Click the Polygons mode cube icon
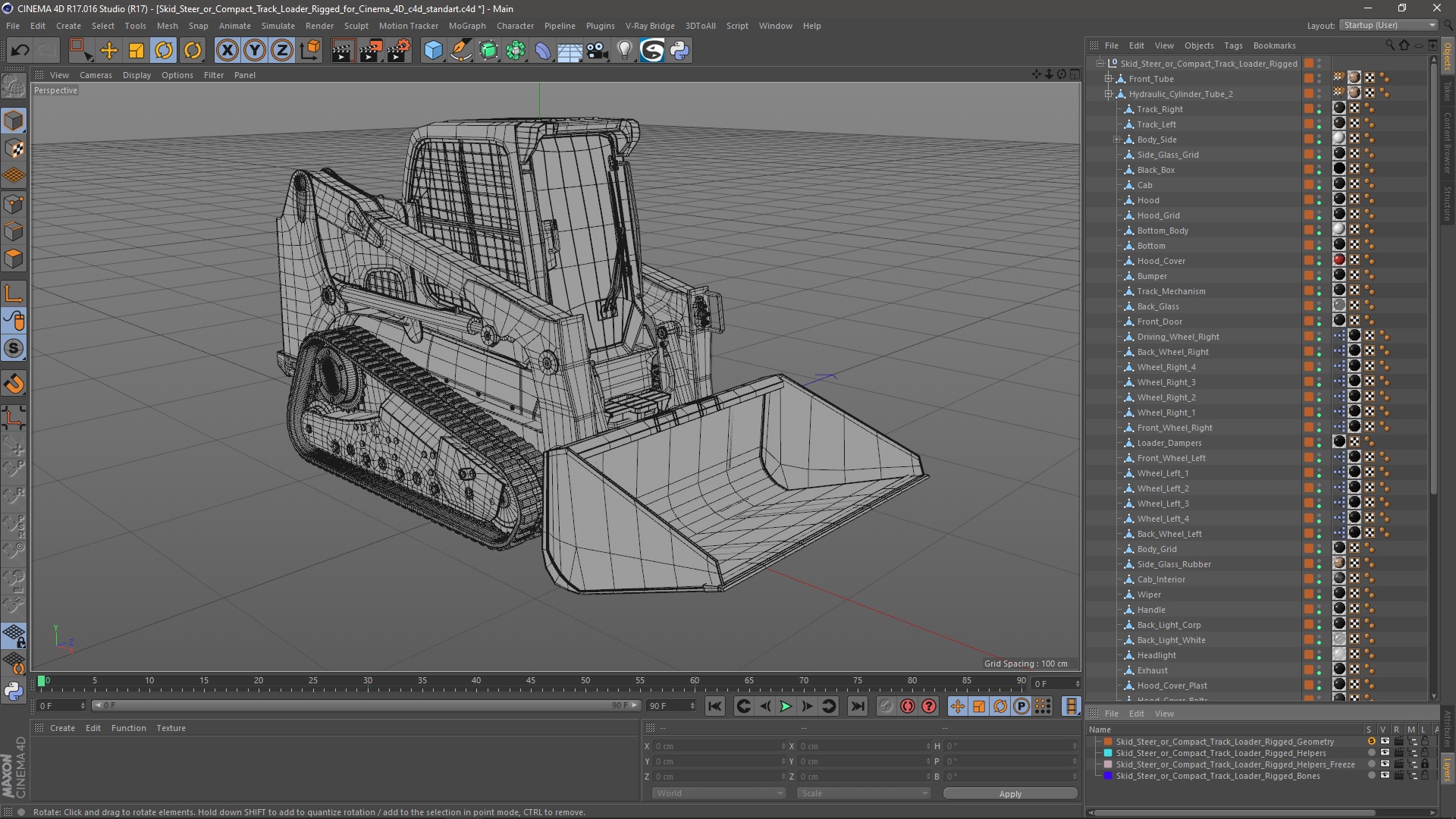 [14, 259]
